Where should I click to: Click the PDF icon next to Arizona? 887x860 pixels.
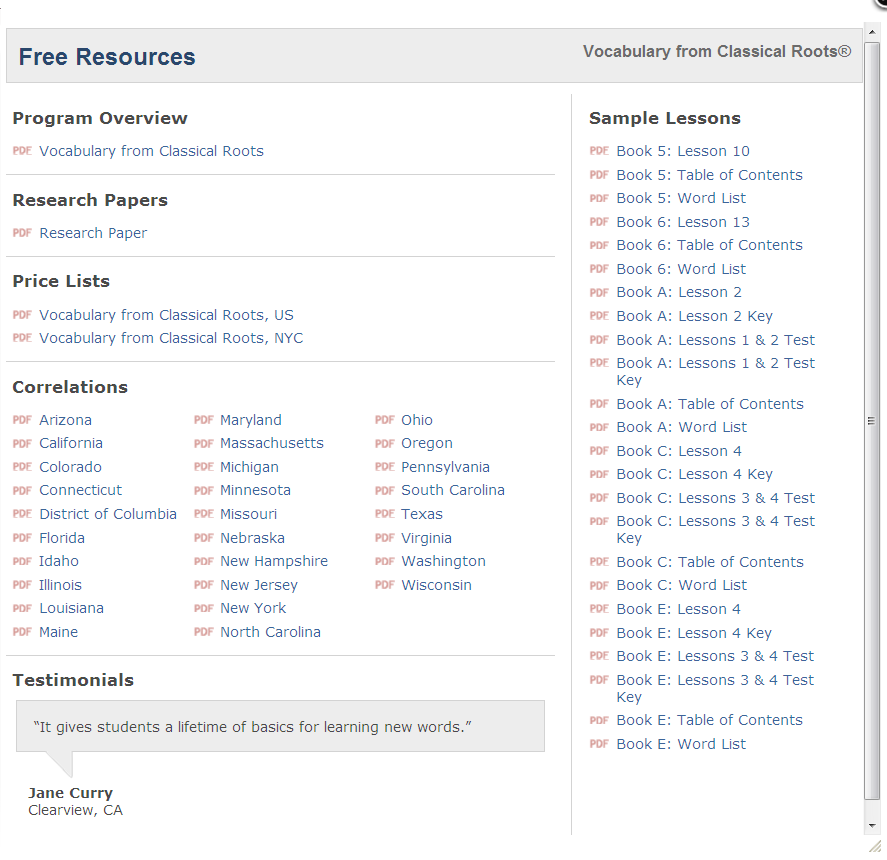click(22, 420)
